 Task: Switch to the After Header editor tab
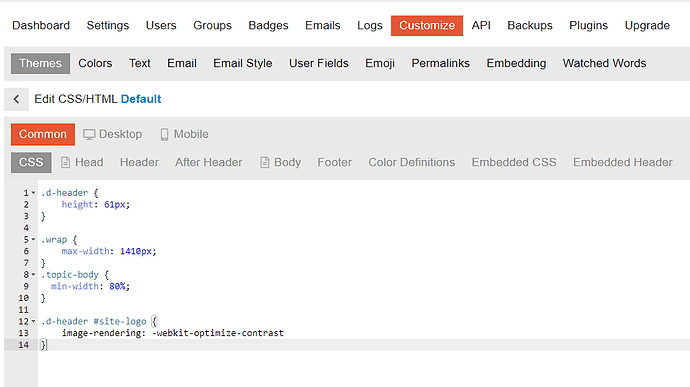pos(209,162)
